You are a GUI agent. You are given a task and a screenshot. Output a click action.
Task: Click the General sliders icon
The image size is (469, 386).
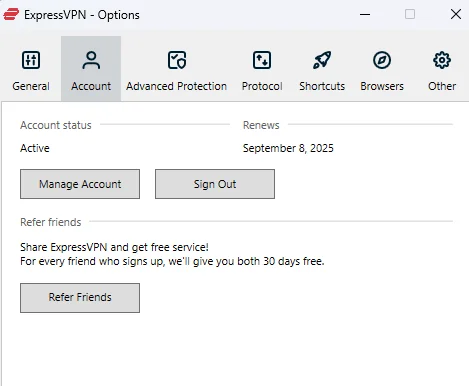pyautogui.click(x=31, y=60)
